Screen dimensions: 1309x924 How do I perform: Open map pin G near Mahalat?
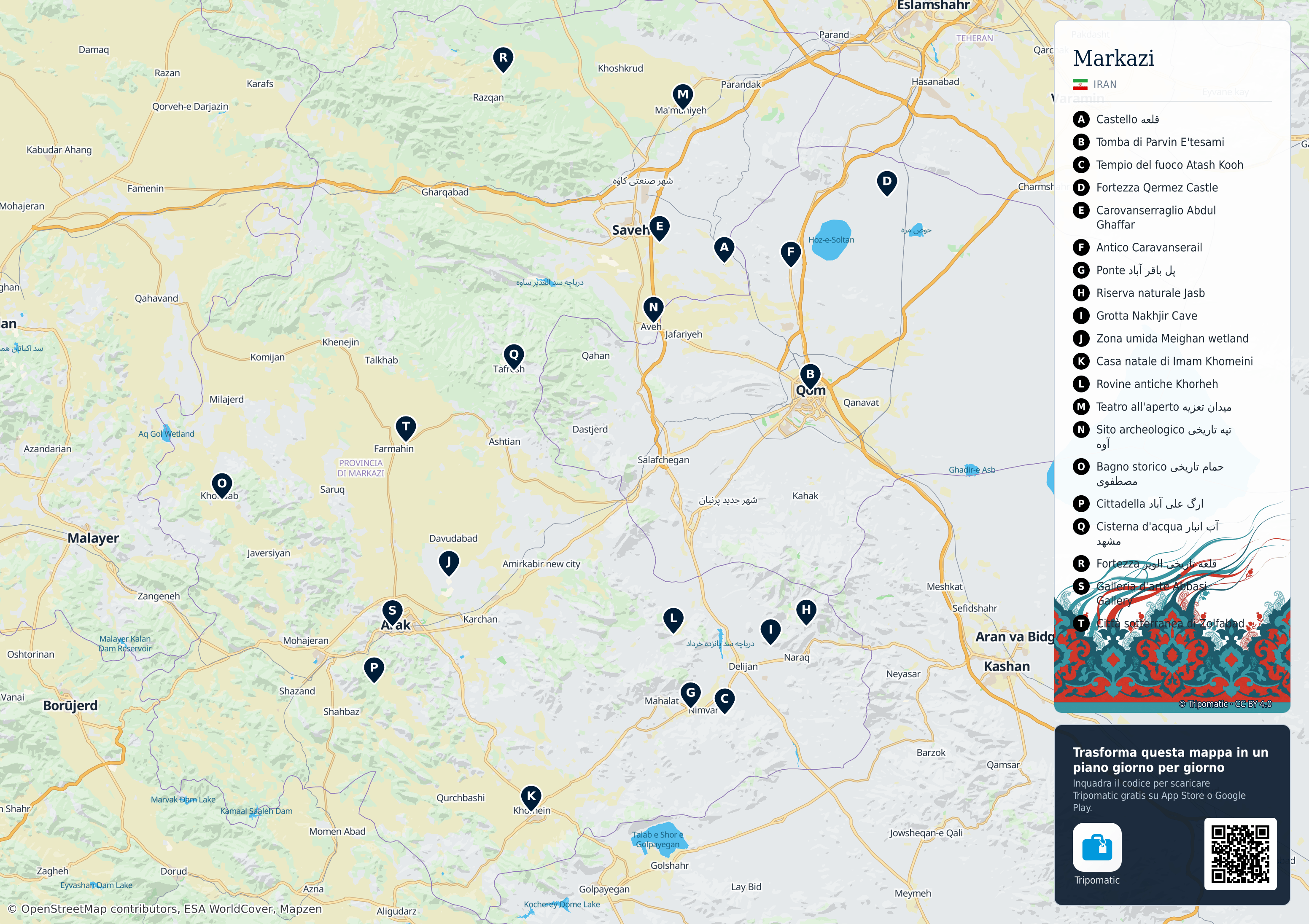(691, 694)
